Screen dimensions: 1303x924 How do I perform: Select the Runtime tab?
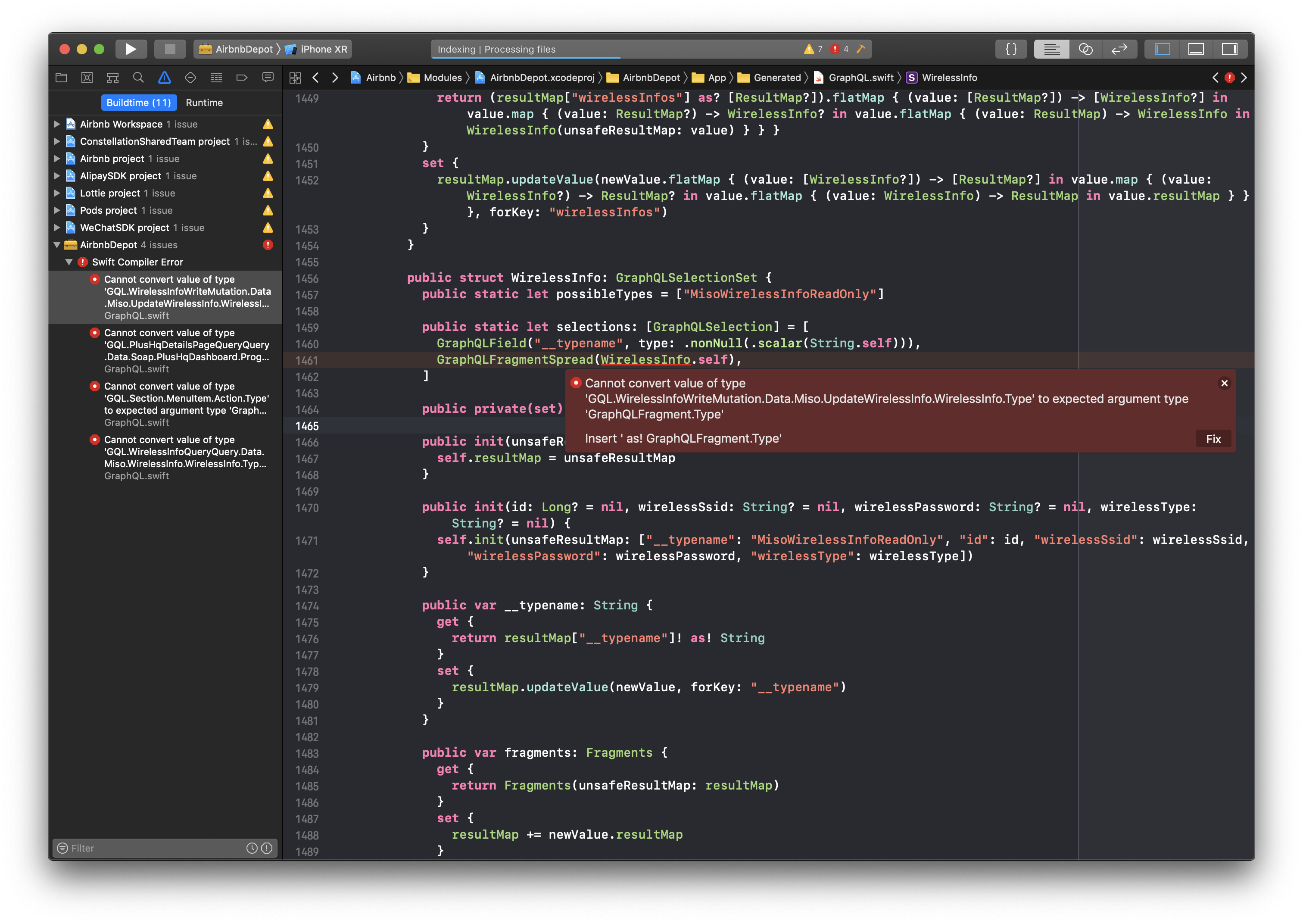pos(204,103)
